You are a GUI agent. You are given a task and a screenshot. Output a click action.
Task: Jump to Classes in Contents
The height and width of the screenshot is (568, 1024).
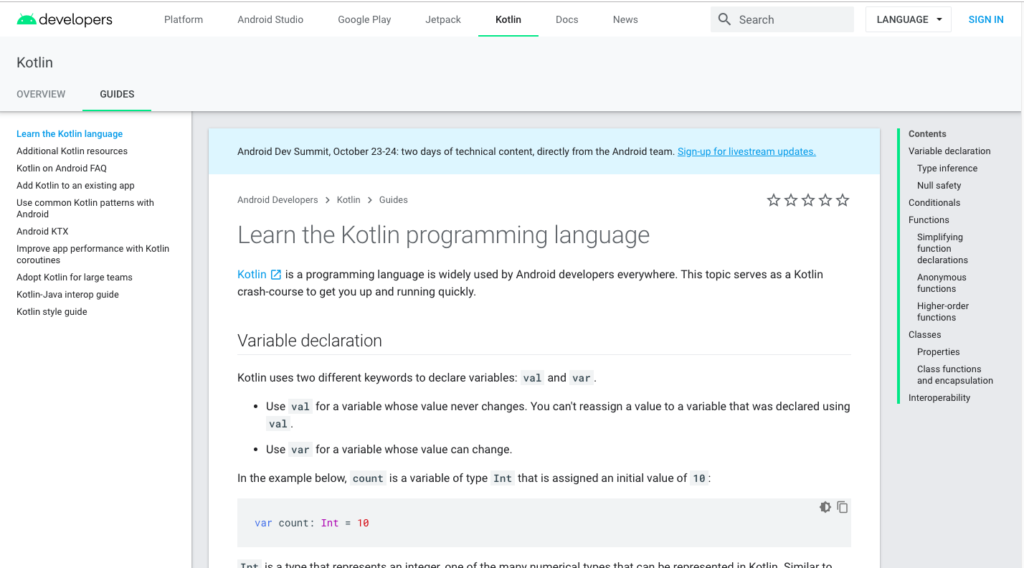click(925, 334)
